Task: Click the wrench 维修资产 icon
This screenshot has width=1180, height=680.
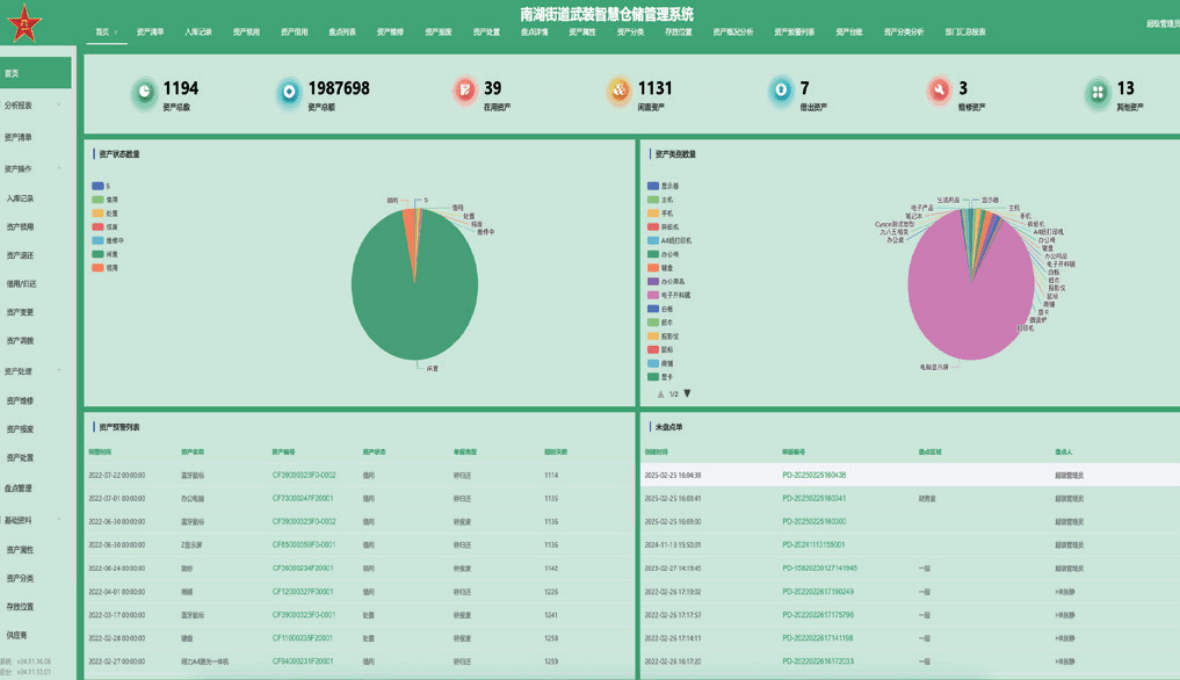Action: pos(938,92)
